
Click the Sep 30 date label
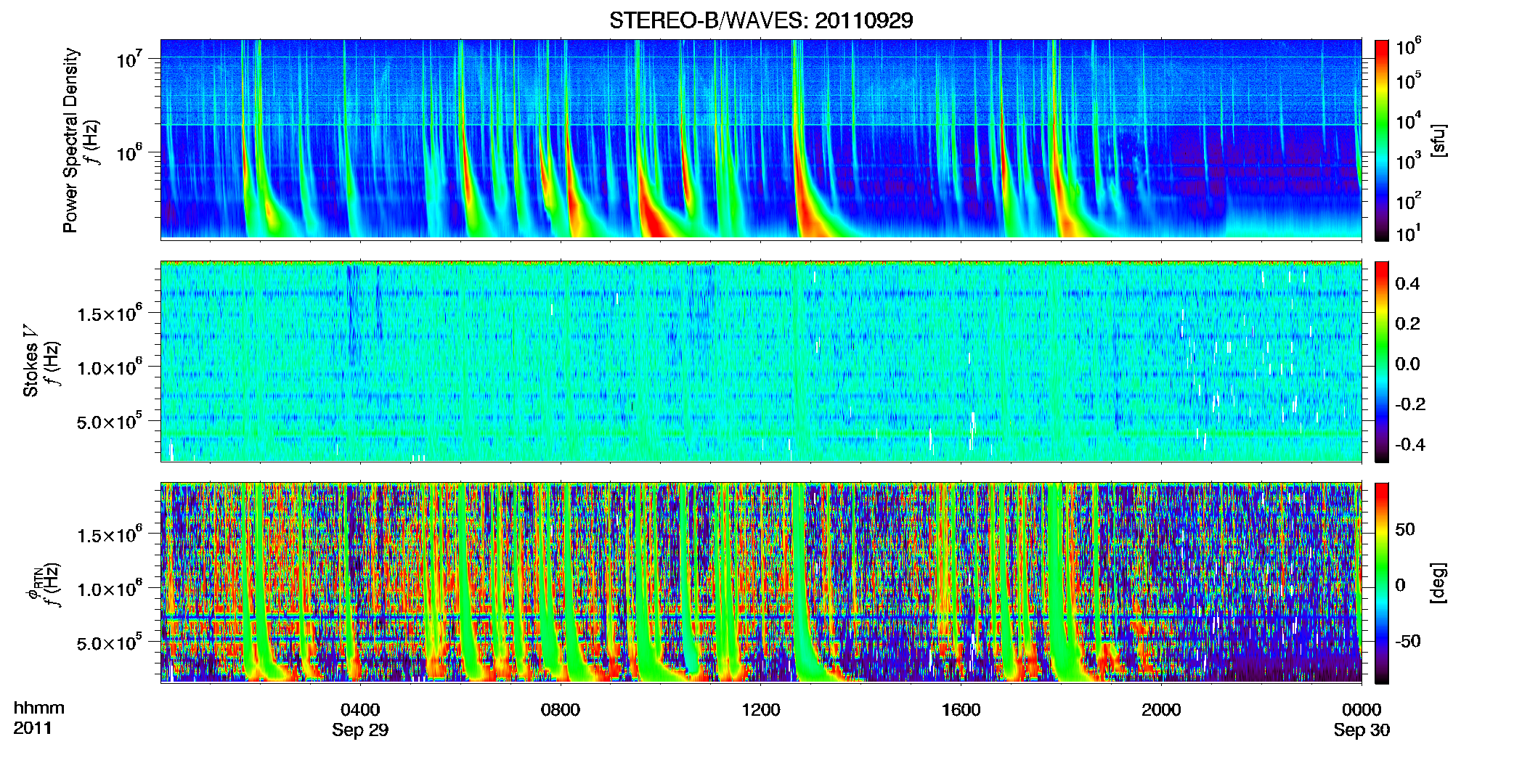click(x=1362, y=730)
